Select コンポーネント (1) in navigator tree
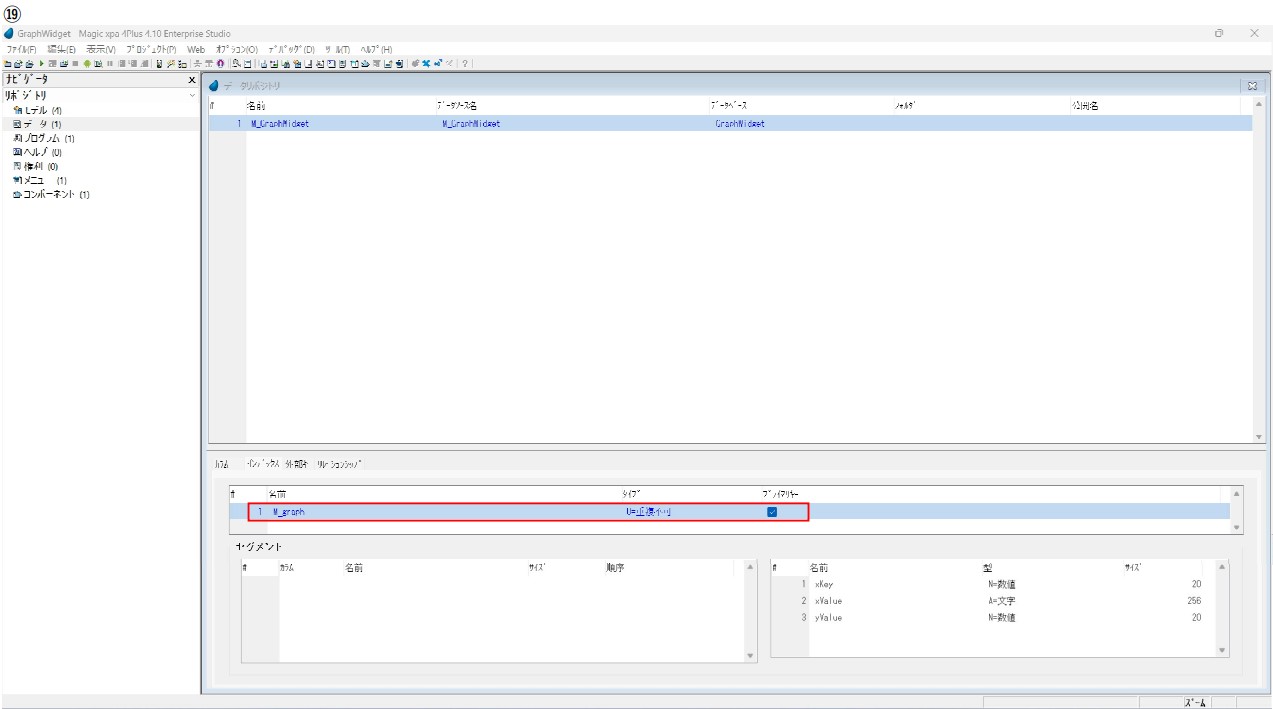The image size is (1273, 709). pyautogui.click(x=50, y=194)
